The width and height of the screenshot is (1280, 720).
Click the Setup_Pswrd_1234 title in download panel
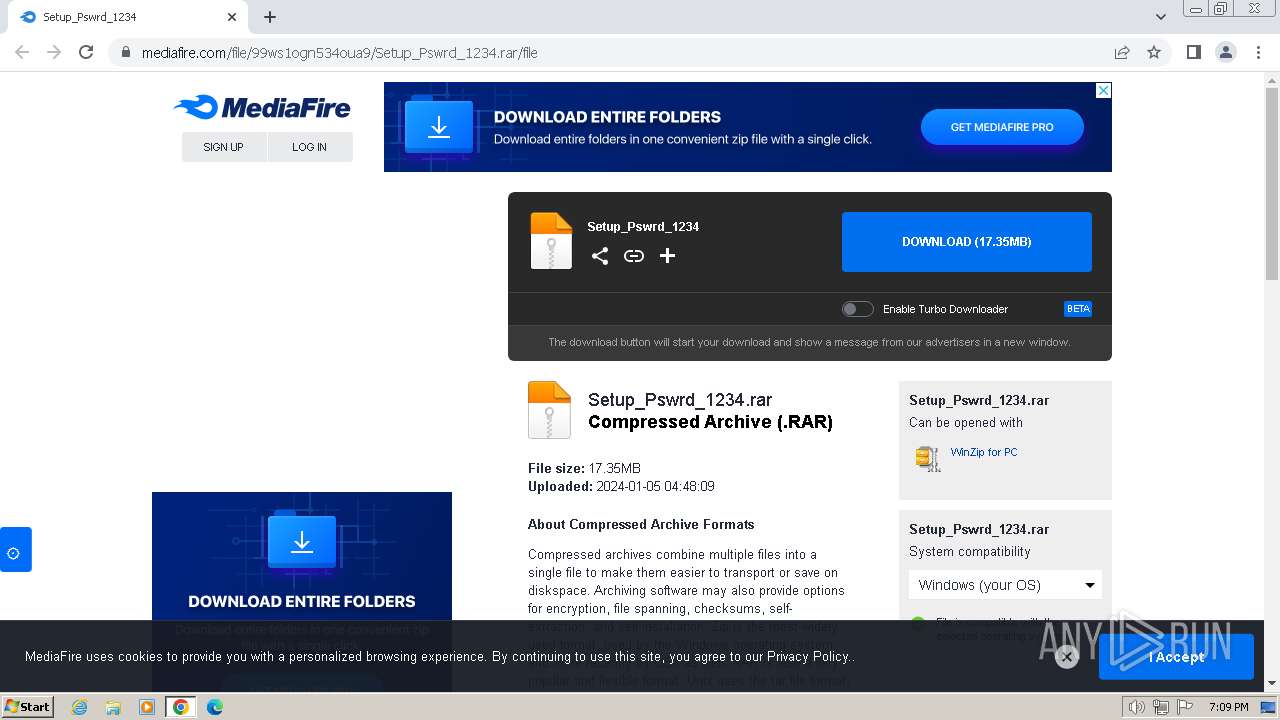click(x=643, y=227)
